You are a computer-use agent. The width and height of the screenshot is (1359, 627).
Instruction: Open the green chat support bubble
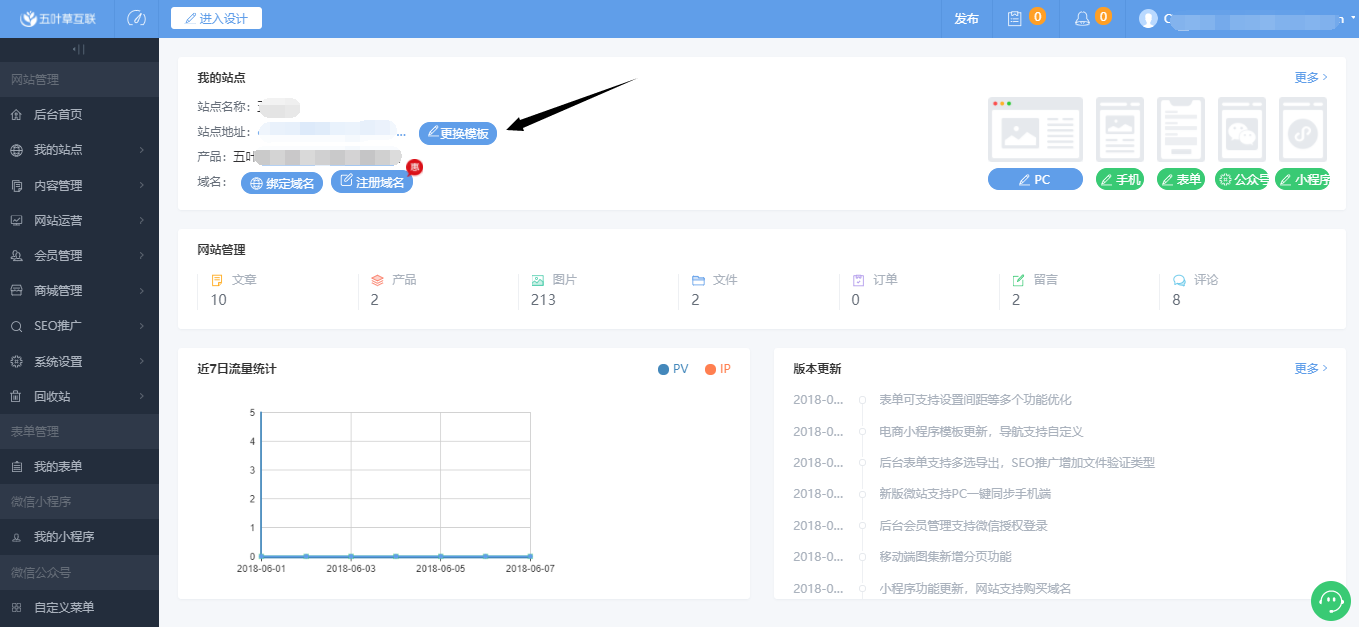1330,600
